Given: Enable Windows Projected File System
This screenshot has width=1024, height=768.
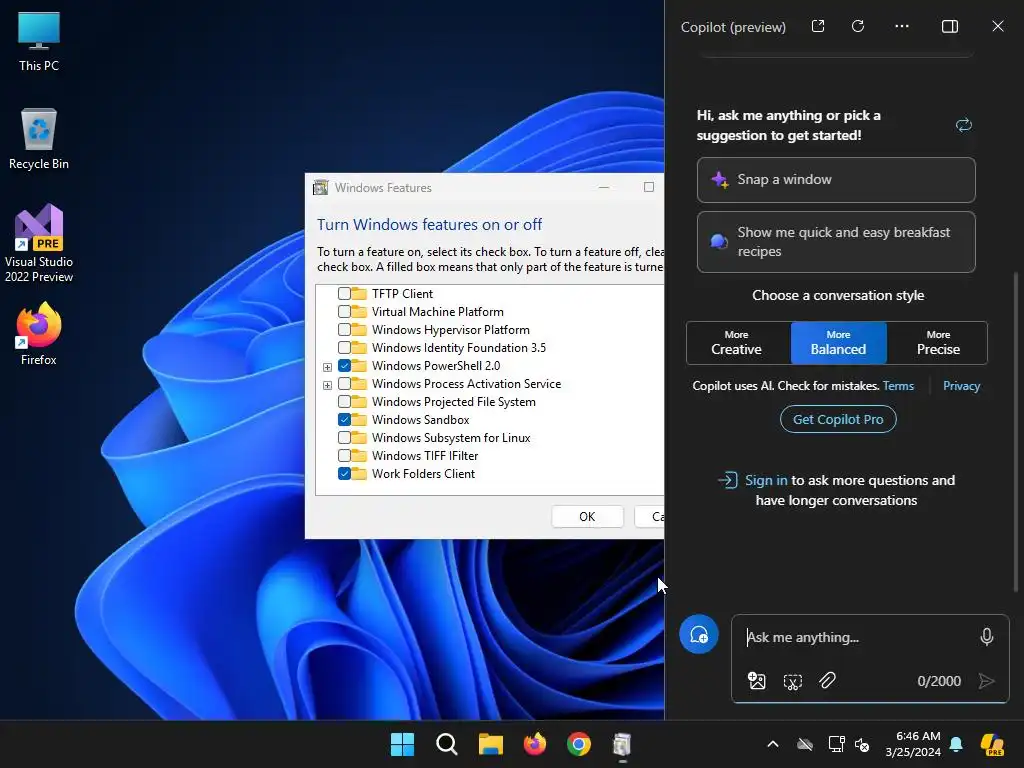Looking at the screenshot, I should point(344,402).
